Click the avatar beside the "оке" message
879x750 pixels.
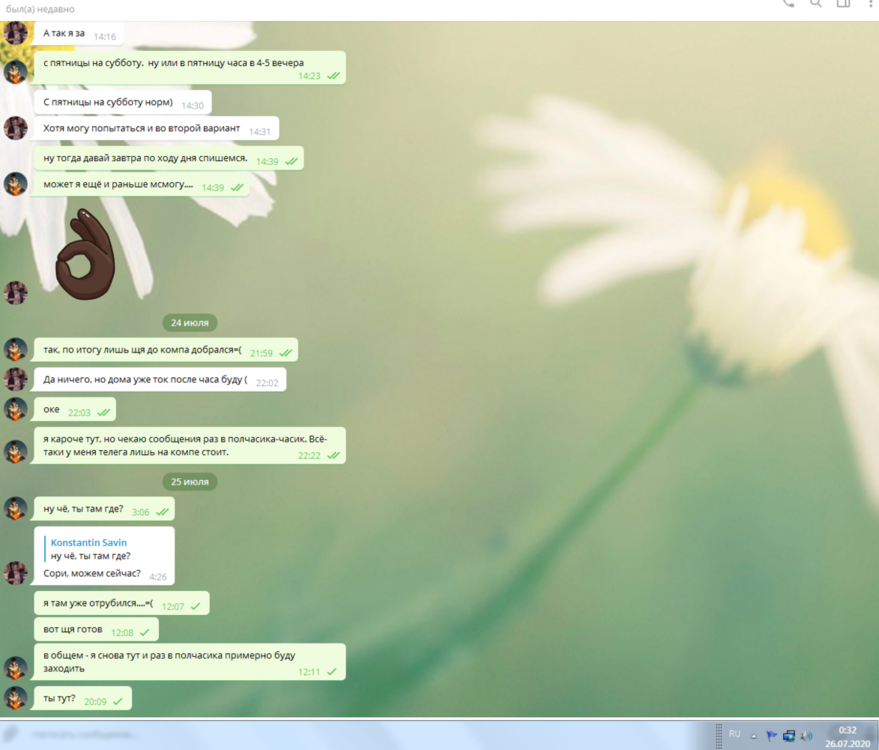point(15,410)
